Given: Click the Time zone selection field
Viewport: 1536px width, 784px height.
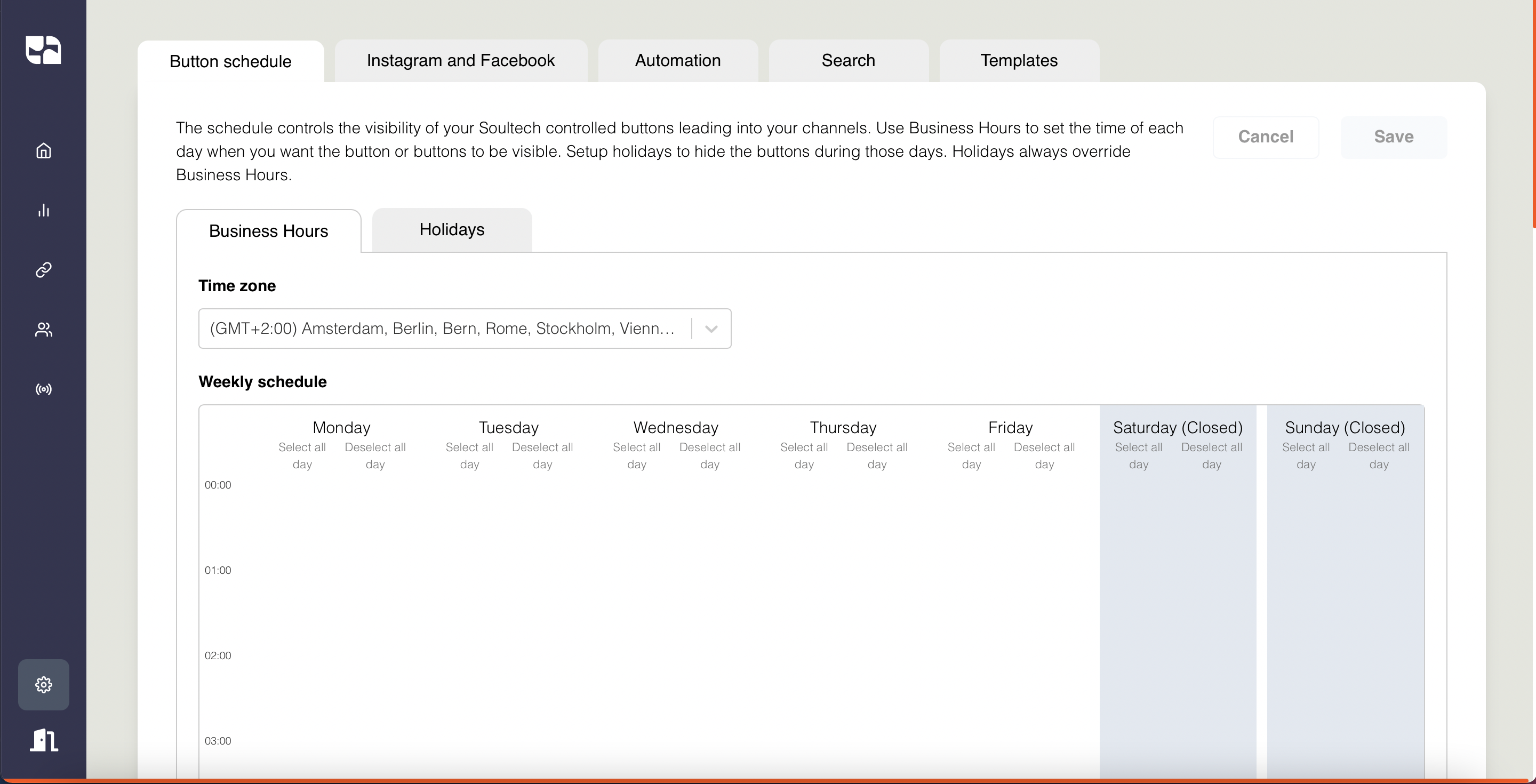Looking at the screenshot, I should [x=443, y=329].
